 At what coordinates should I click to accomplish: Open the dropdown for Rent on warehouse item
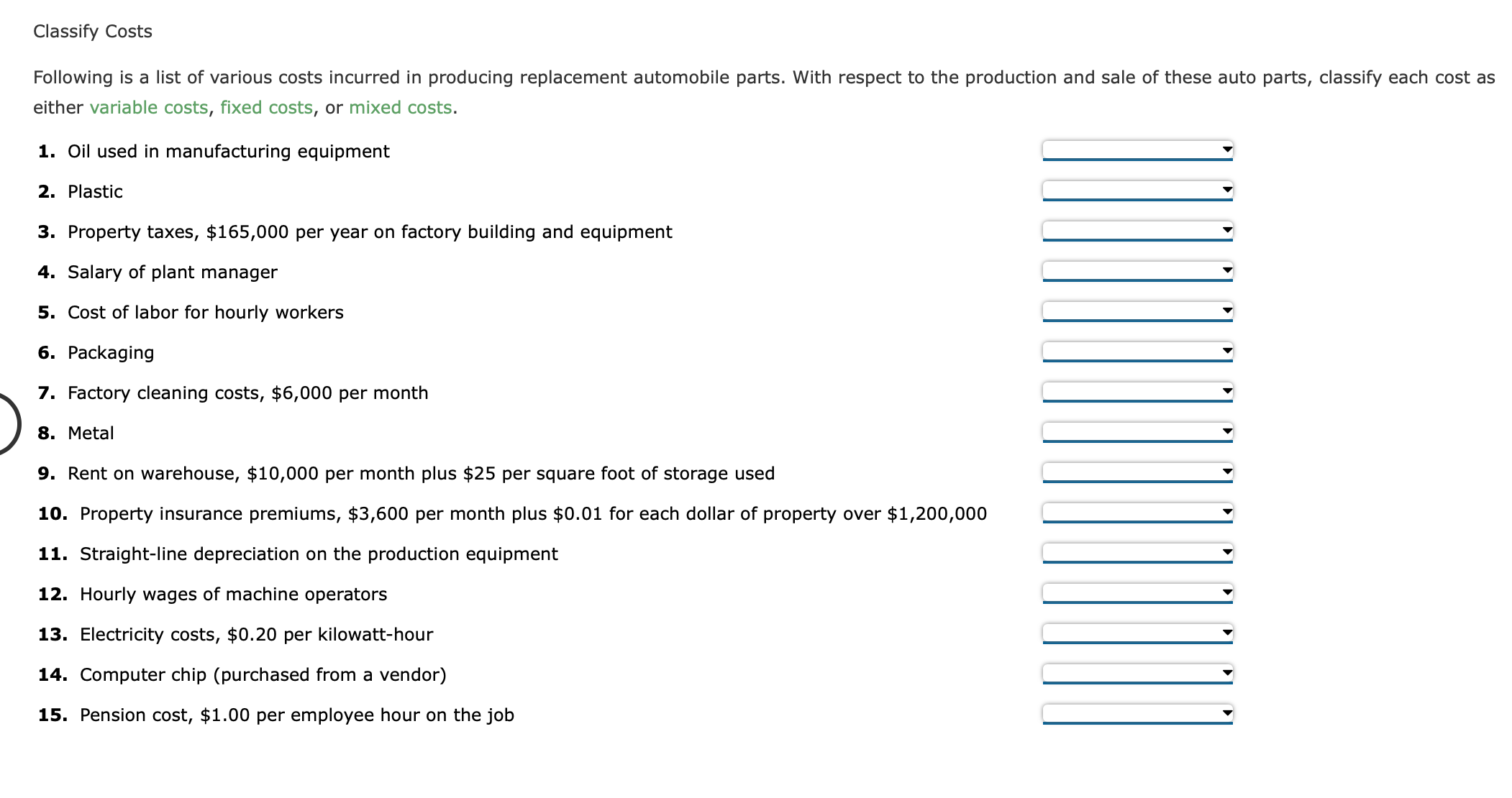(x=1137, y=472)
